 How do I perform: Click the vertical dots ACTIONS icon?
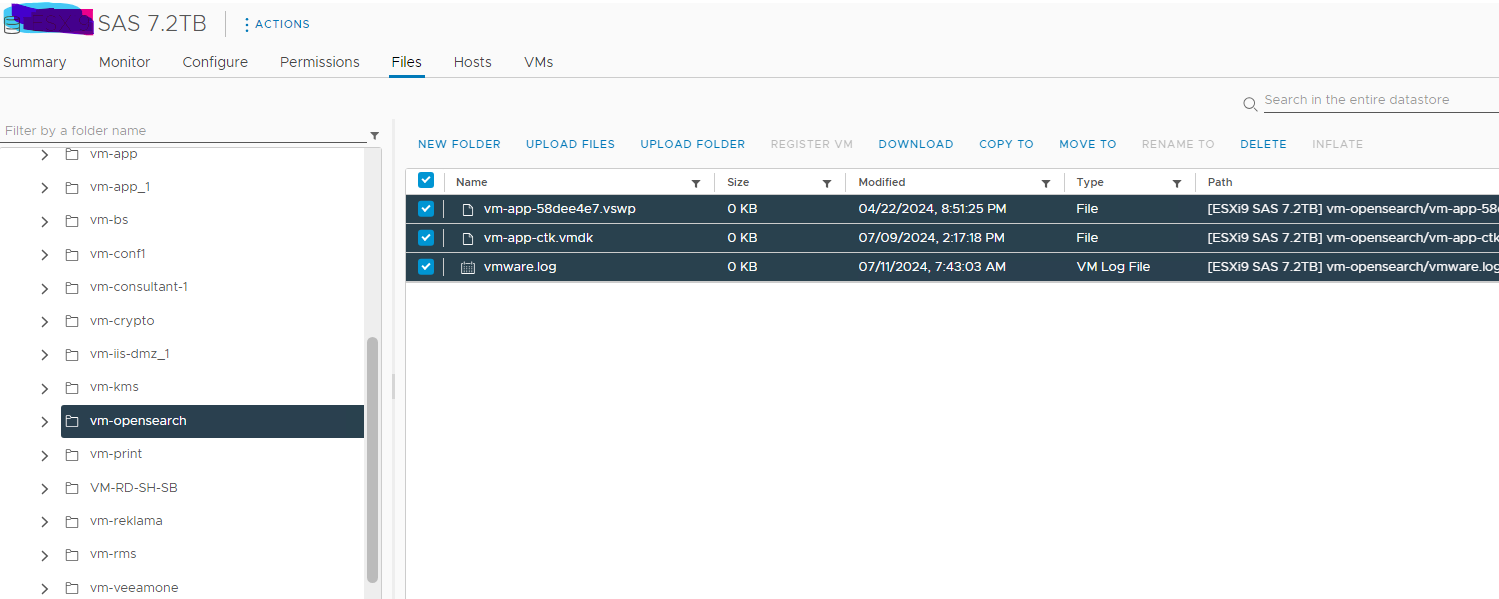(246, 24)
